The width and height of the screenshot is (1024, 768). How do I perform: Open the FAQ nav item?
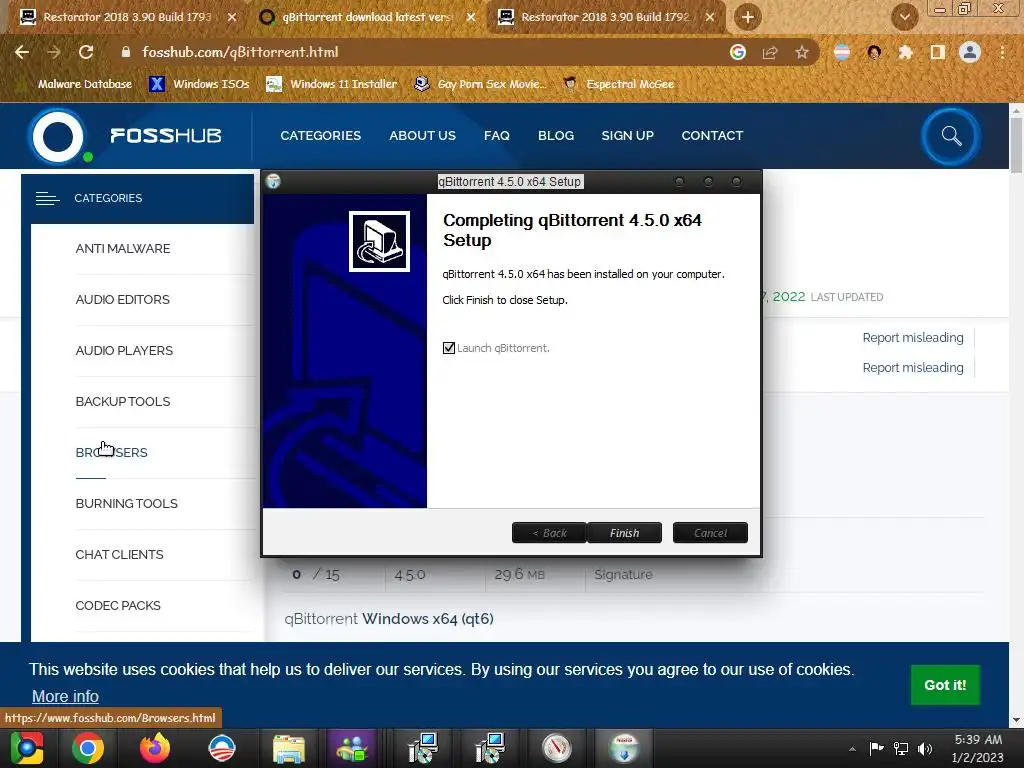(496, 136)
